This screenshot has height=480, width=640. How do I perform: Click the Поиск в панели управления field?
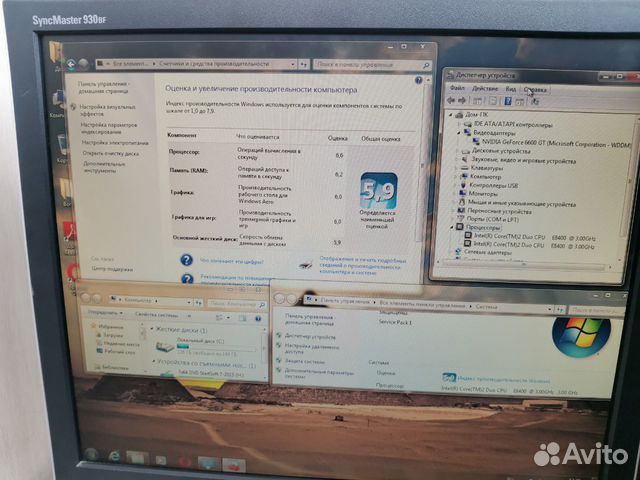tap(372, 65)
